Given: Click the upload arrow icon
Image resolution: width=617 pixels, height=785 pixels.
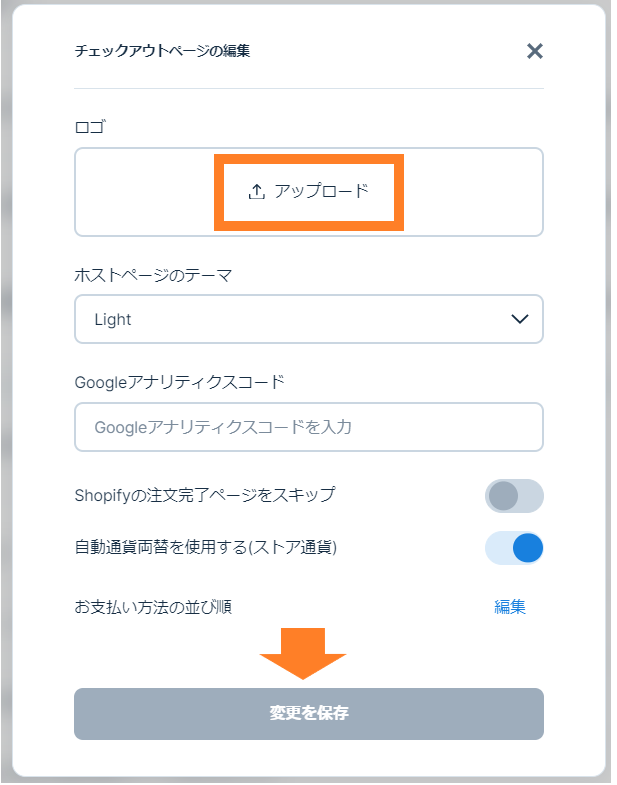Looking at the screenshot, I should 256,191.
